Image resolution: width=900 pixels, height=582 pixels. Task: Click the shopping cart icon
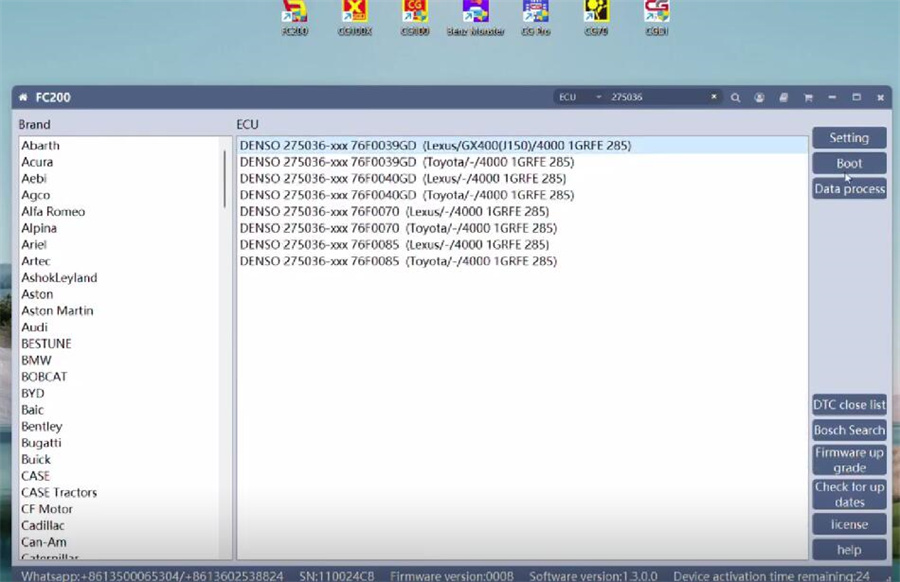[x=807, y=98]
